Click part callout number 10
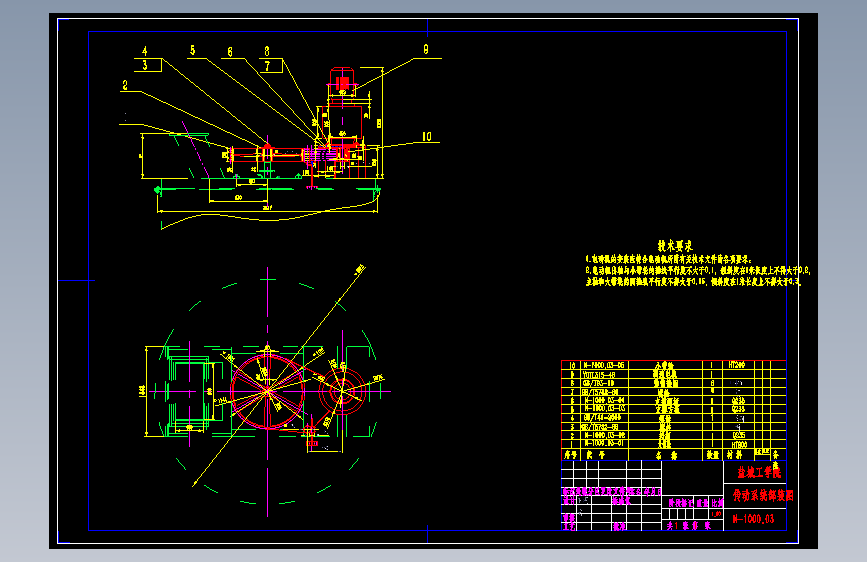 (427, 137)
